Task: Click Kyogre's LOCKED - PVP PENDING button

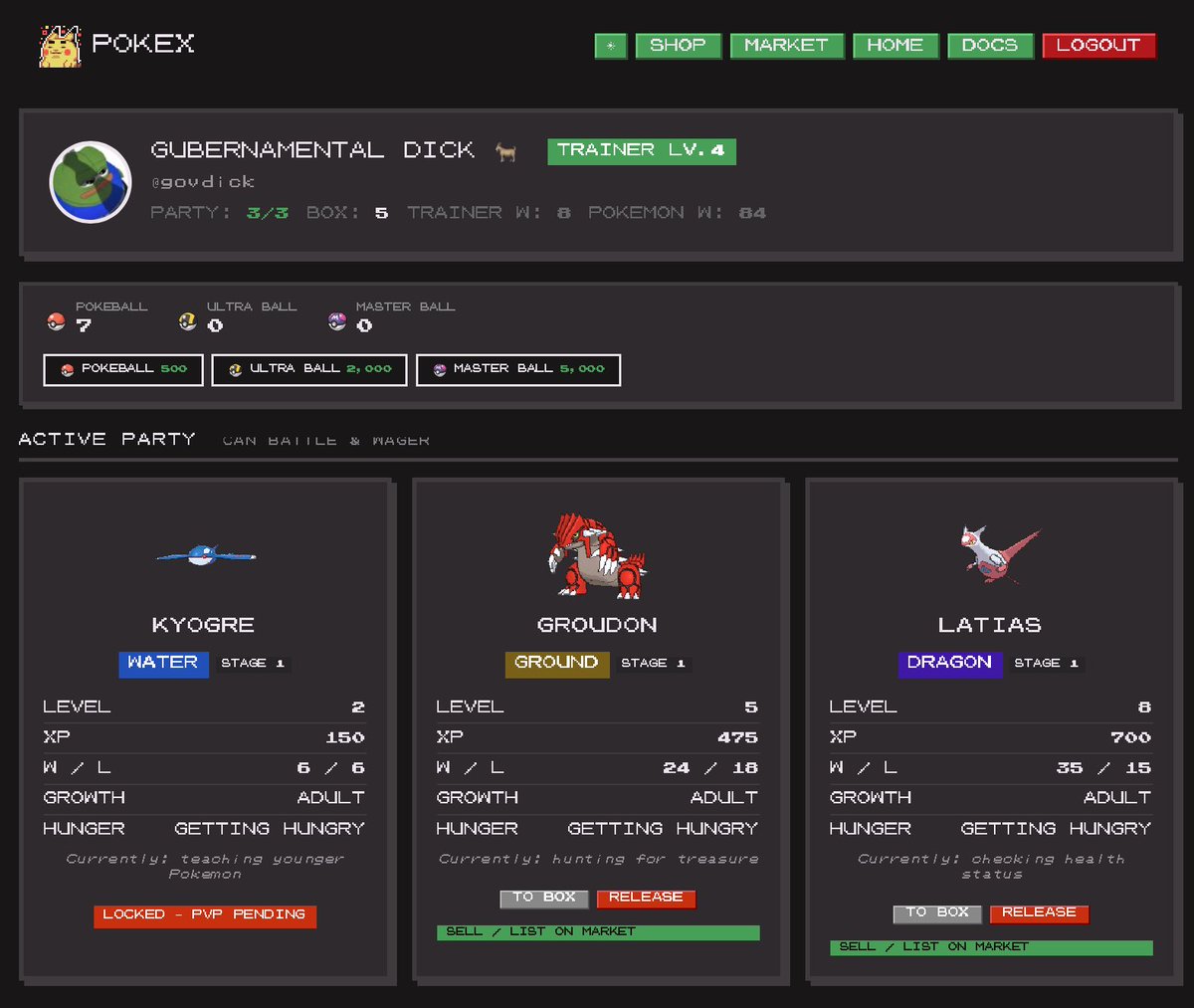Action: (205, 915)
